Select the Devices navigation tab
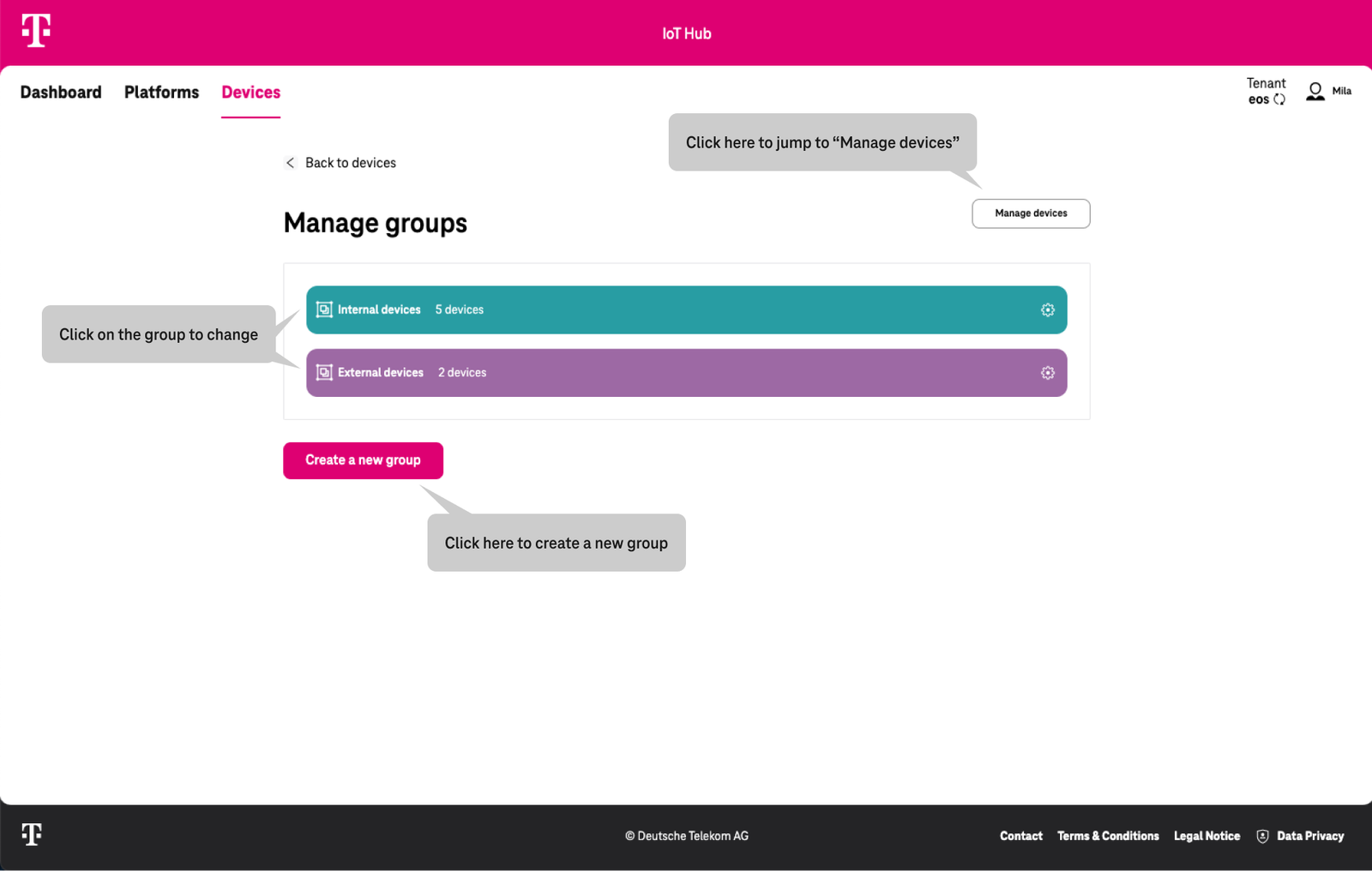The image size is (1372, 871). pos(250,92)
